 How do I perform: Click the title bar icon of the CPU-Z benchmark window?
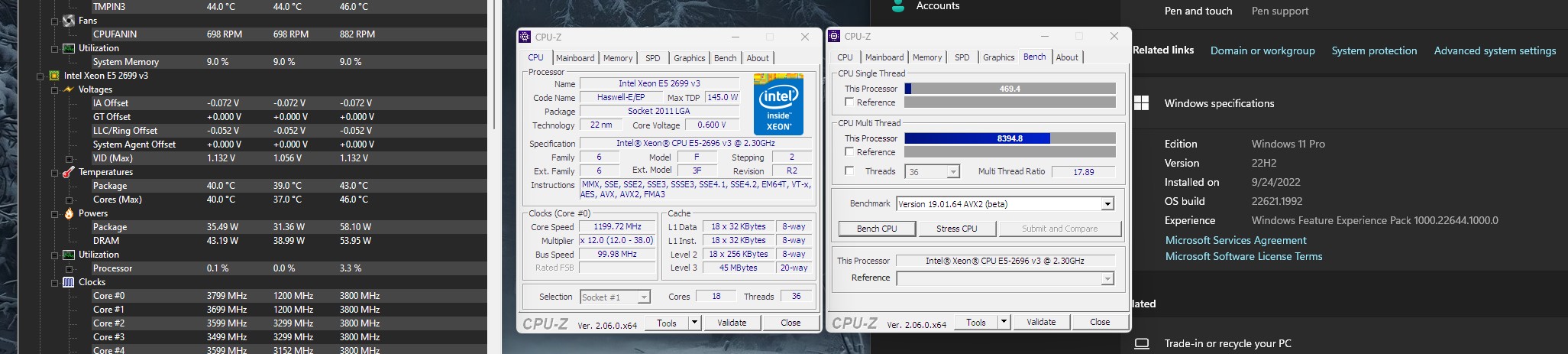tap(834, 36)
